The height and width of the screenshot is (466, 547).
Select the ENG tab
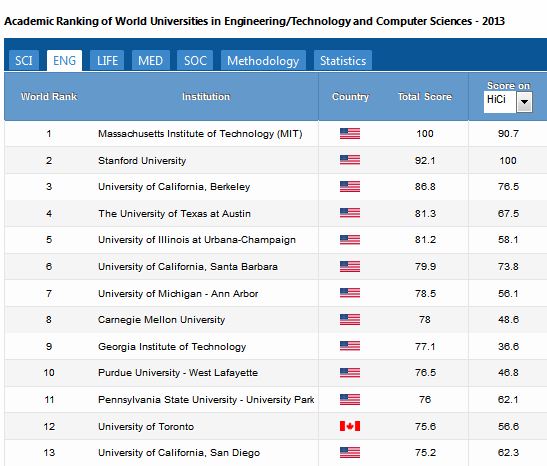tap(64, 61)
